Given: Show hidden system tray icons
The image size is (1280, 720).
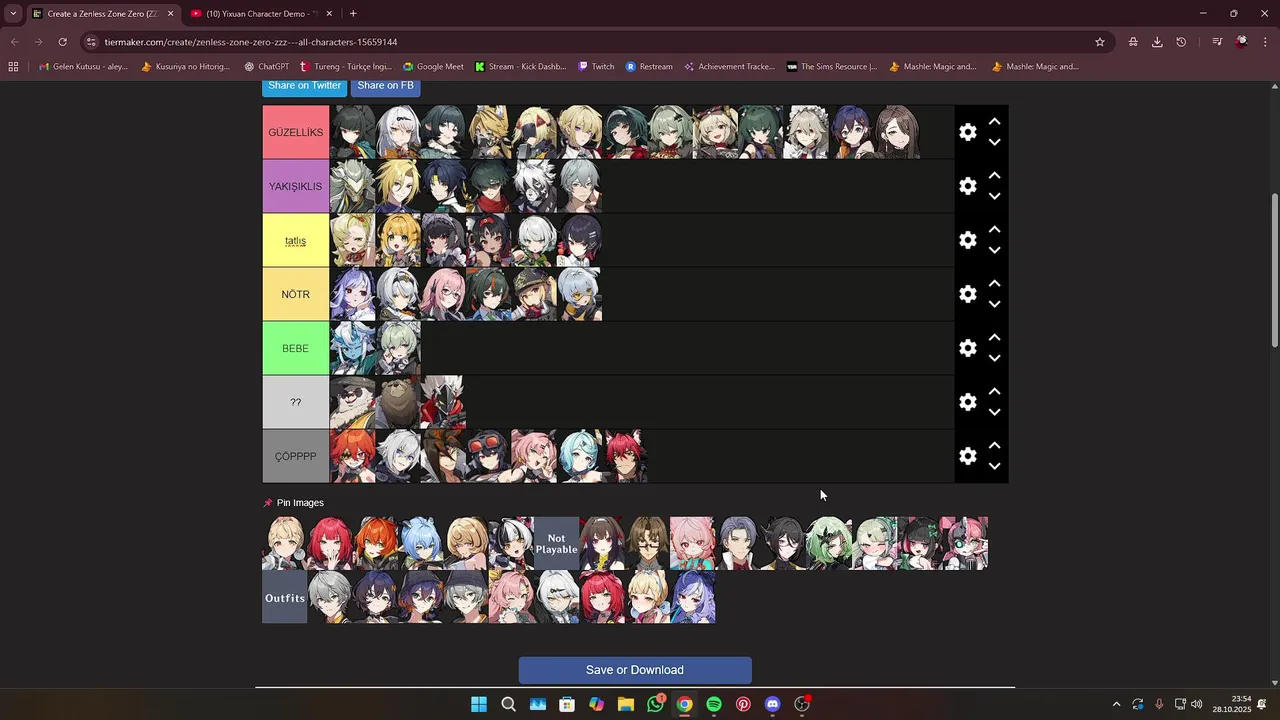Looking at the screenshot, I should click(1116, 704).
